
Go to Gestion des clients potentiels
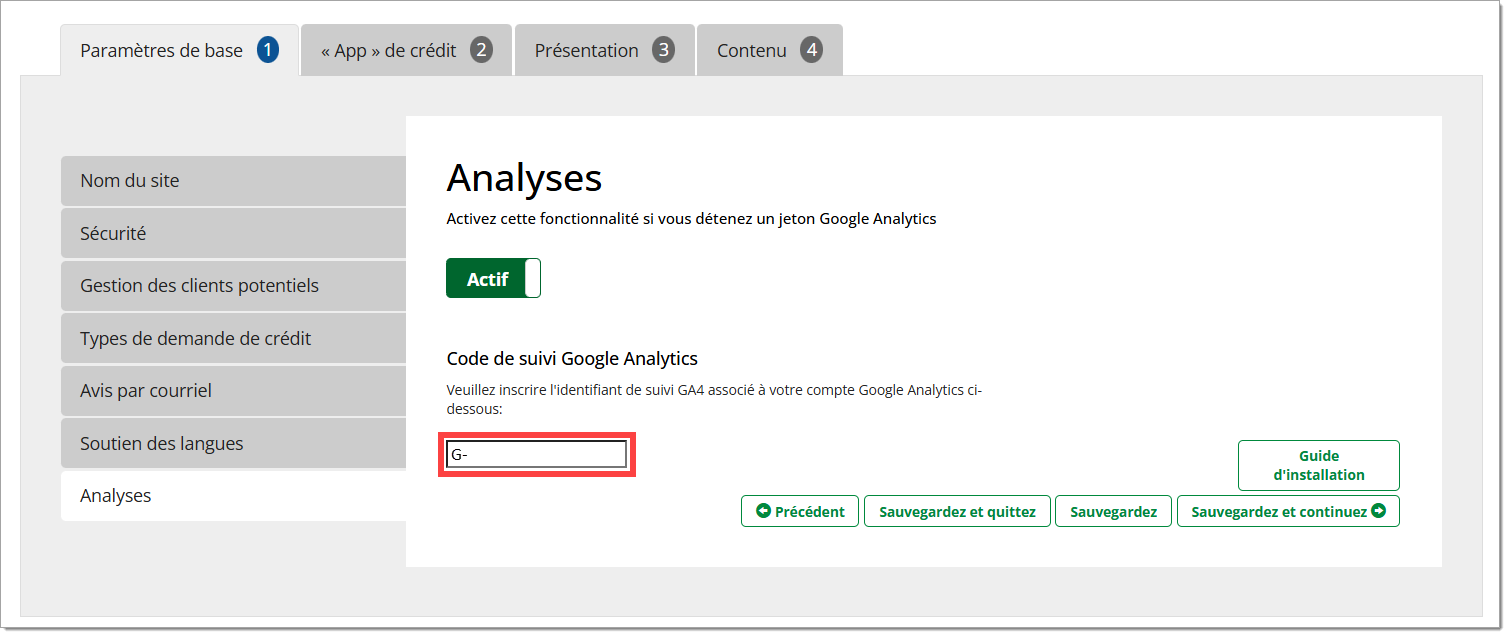[x=233, y=286]
